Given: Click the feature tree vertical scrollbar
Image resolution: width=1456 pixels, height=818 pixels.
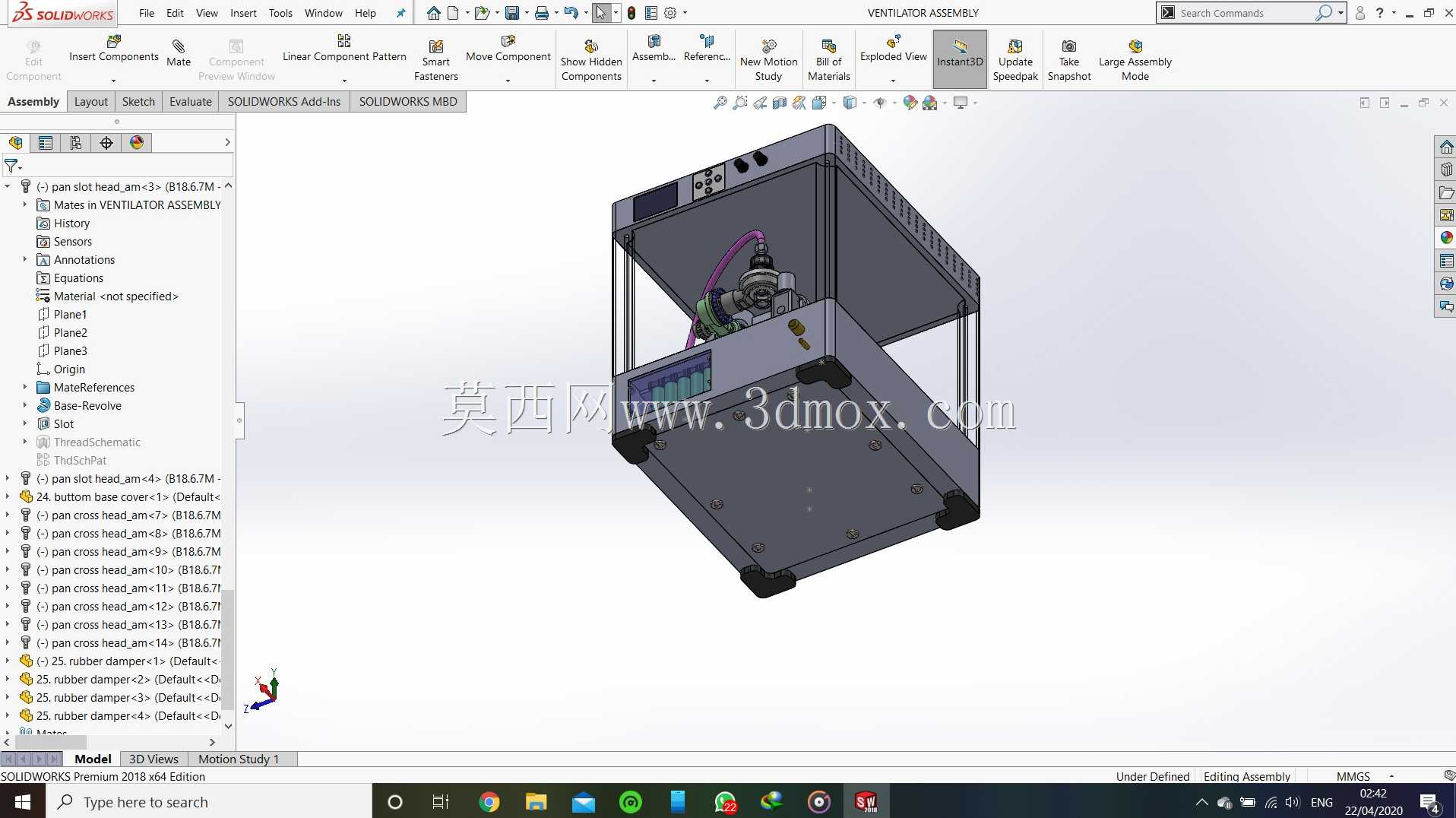Looking at the screenshot, I should click(228, 648).
